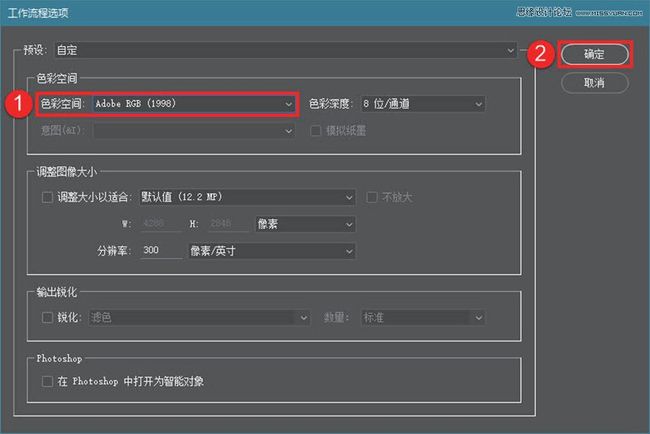Click the 分辨率 field showing 300
650x434 pixels.
(x=161, y=250)
